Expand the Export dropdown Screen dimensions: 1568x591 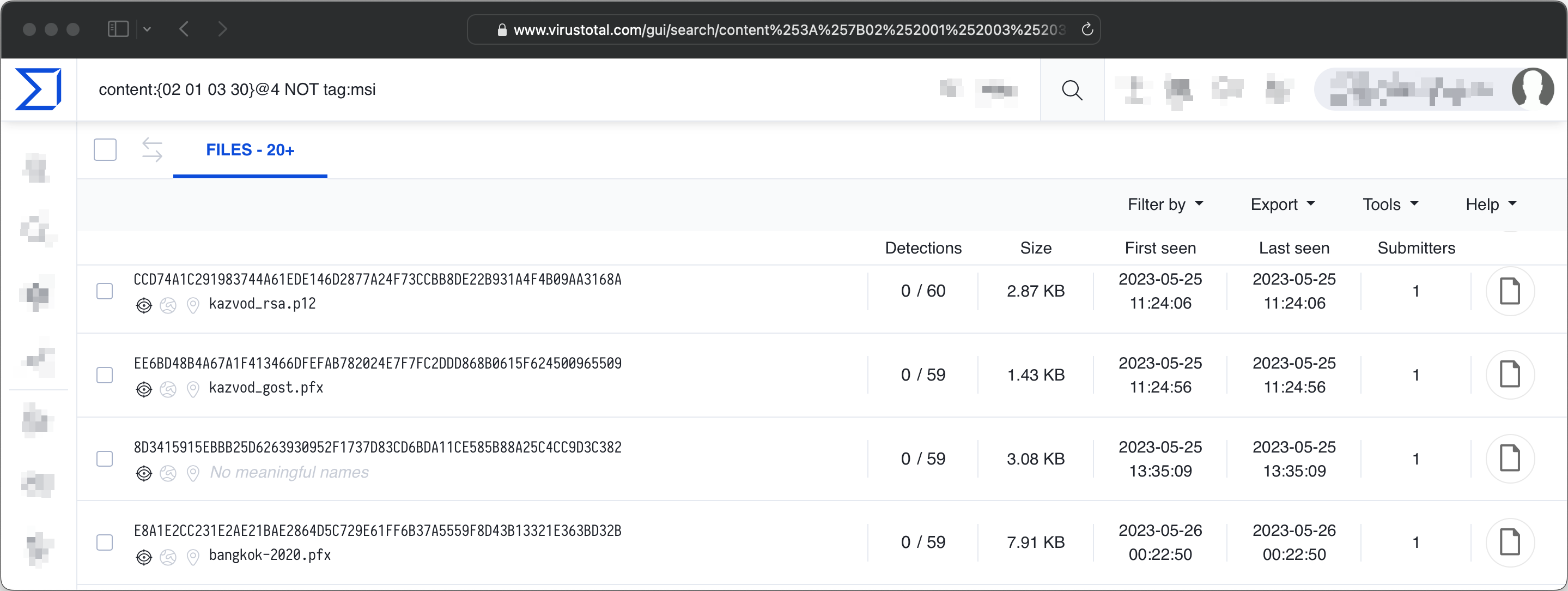[x=1282, y=204]
